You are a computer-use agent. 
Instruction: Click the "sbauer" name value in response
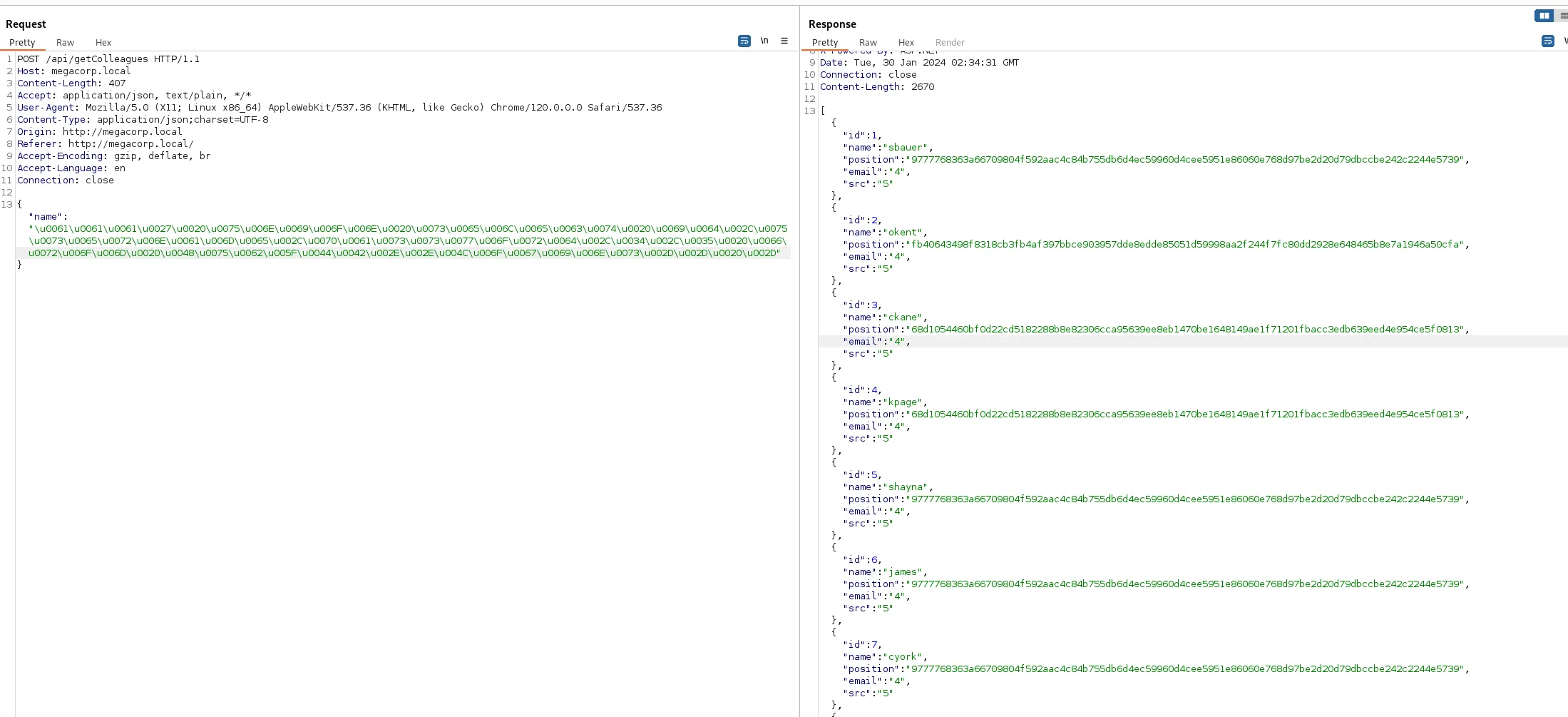tap(906, 148)
